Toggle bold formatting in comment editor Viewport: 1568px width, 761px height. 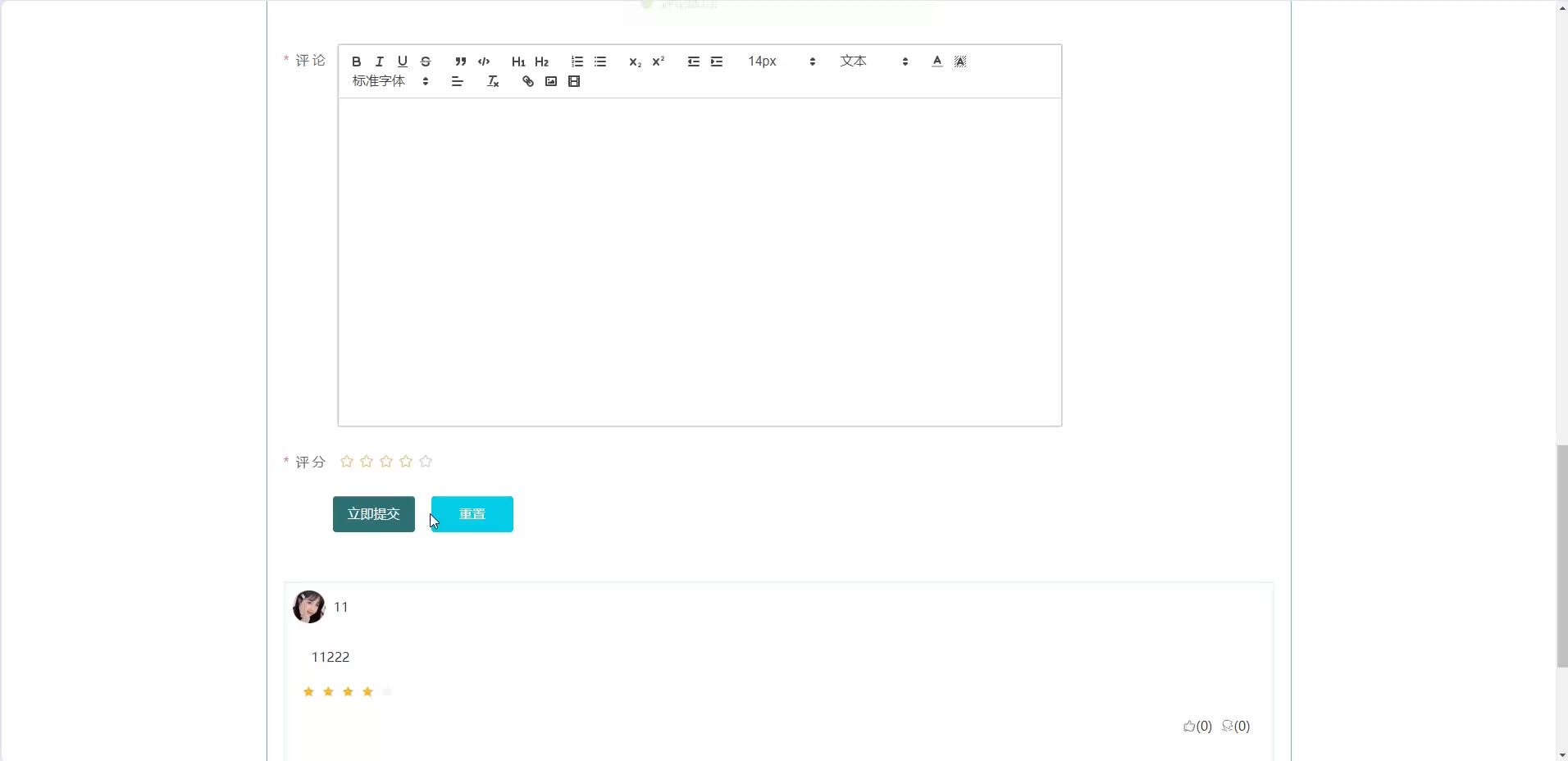click(356, 62)
